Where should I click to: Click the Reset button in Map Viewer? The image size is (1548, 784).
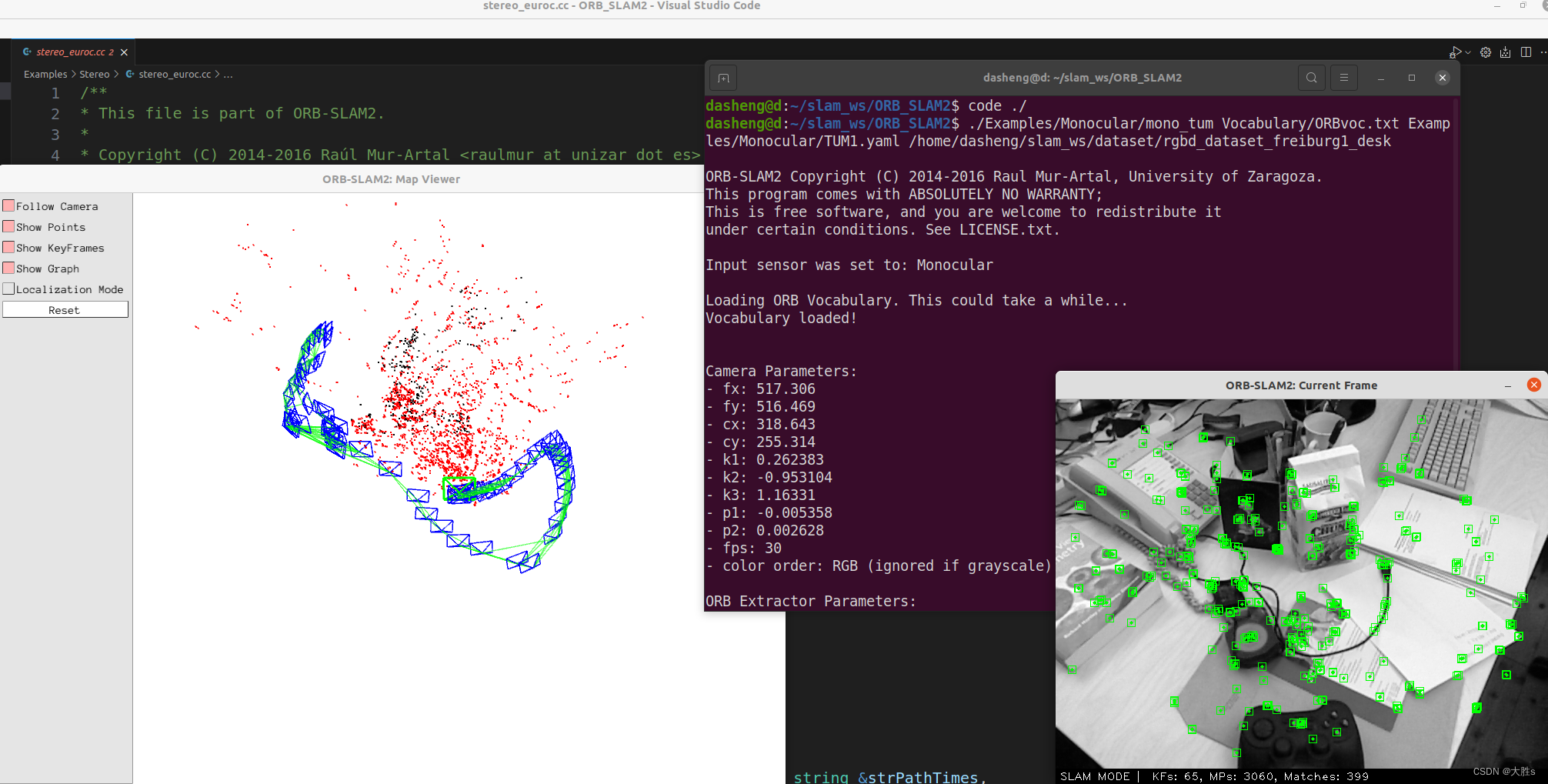pyautogui.click(x=65, y=309)
